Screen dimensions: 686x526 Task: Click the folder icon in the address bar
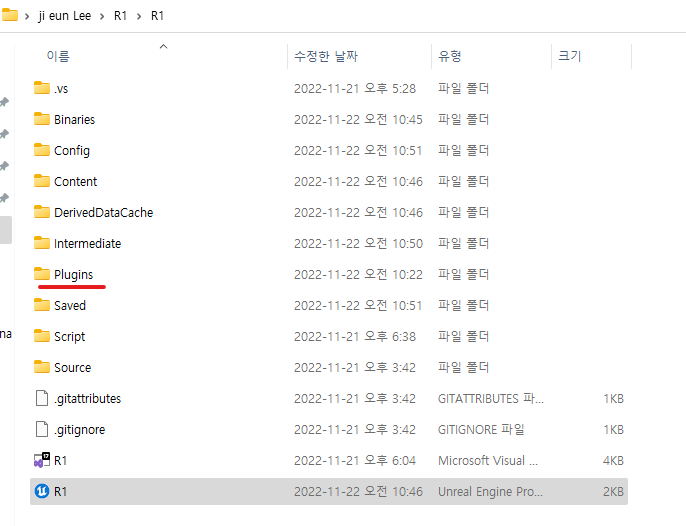10,15
